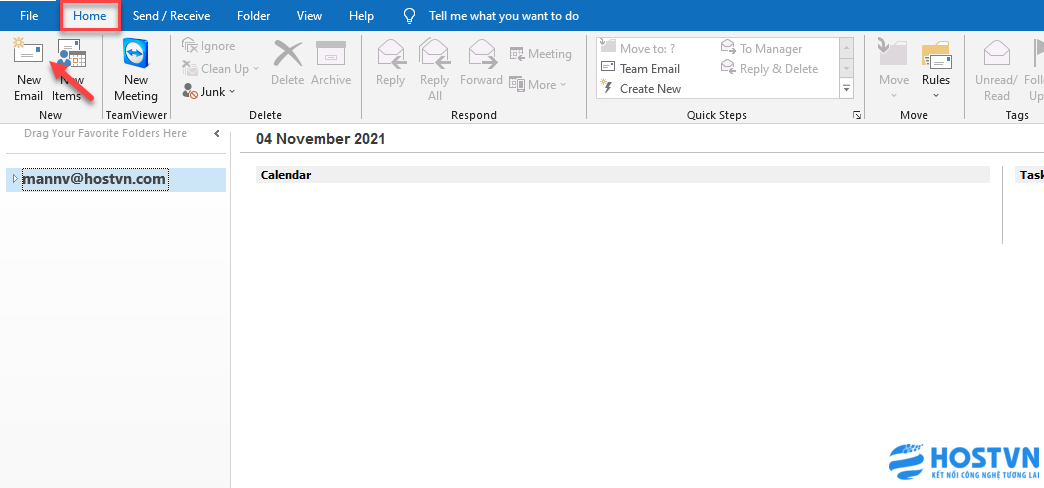The image size is (1044, 488).
Task: Select the Reply & Delete quick step
Action: click(770, 68)
